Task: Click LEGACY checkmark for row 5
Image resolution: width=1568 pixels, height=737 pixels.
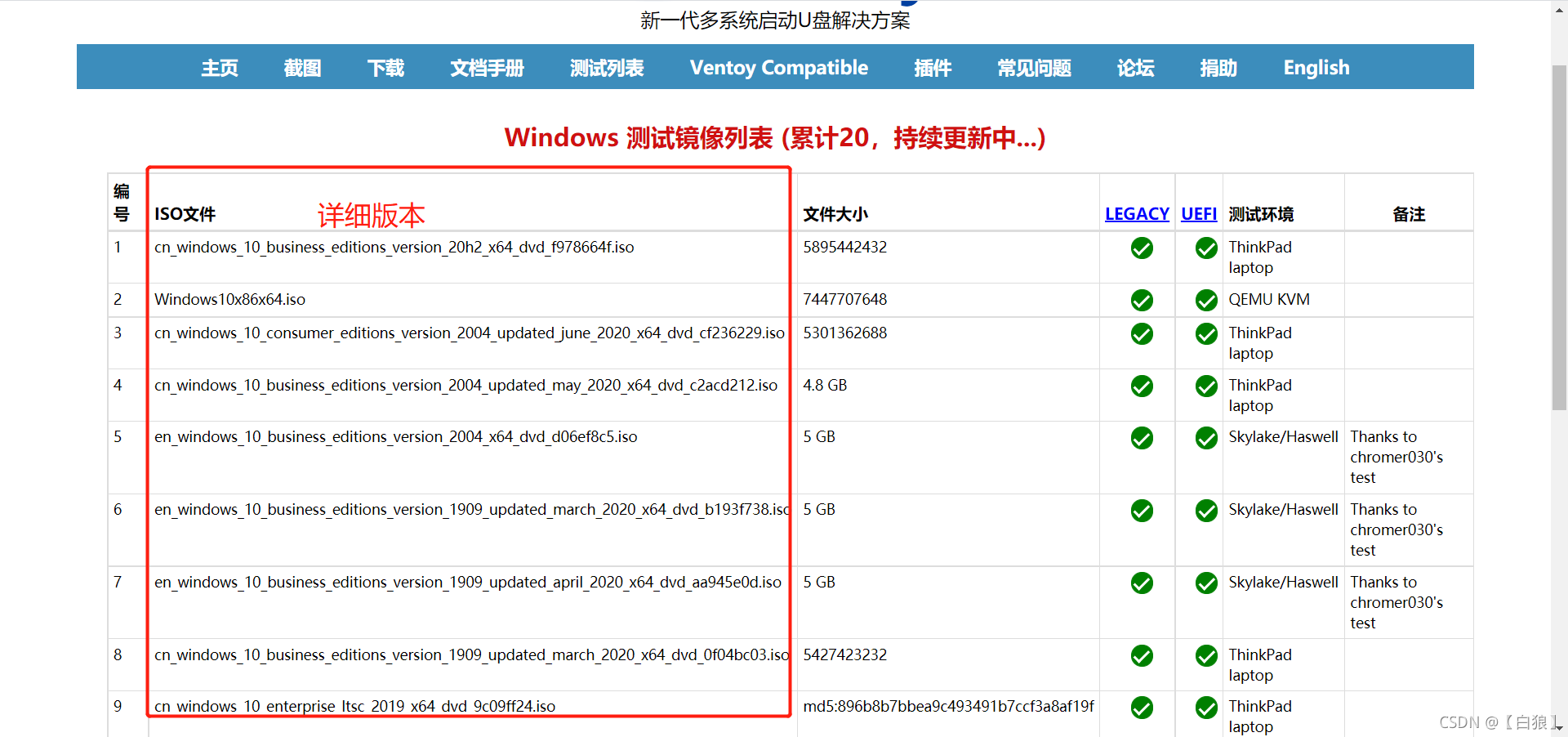Action: (x=1142, y=438)
